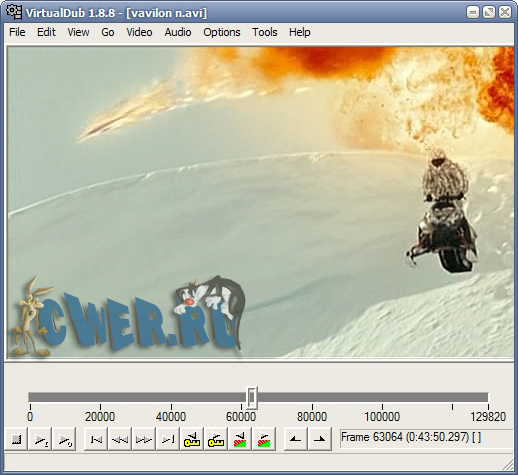
Task: Click timeline at the 100000 frame mark
Action: tap(382, 397)
